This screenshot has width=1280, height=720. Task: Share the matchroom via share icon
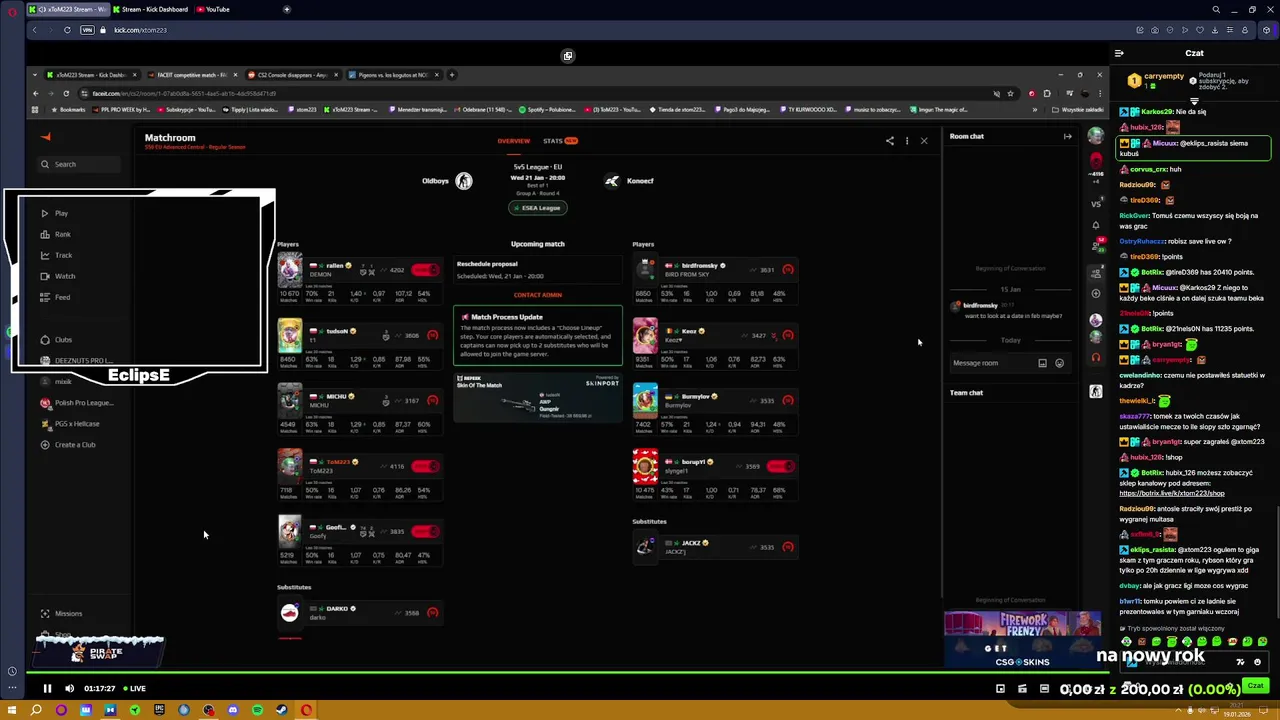coord(889,141)
